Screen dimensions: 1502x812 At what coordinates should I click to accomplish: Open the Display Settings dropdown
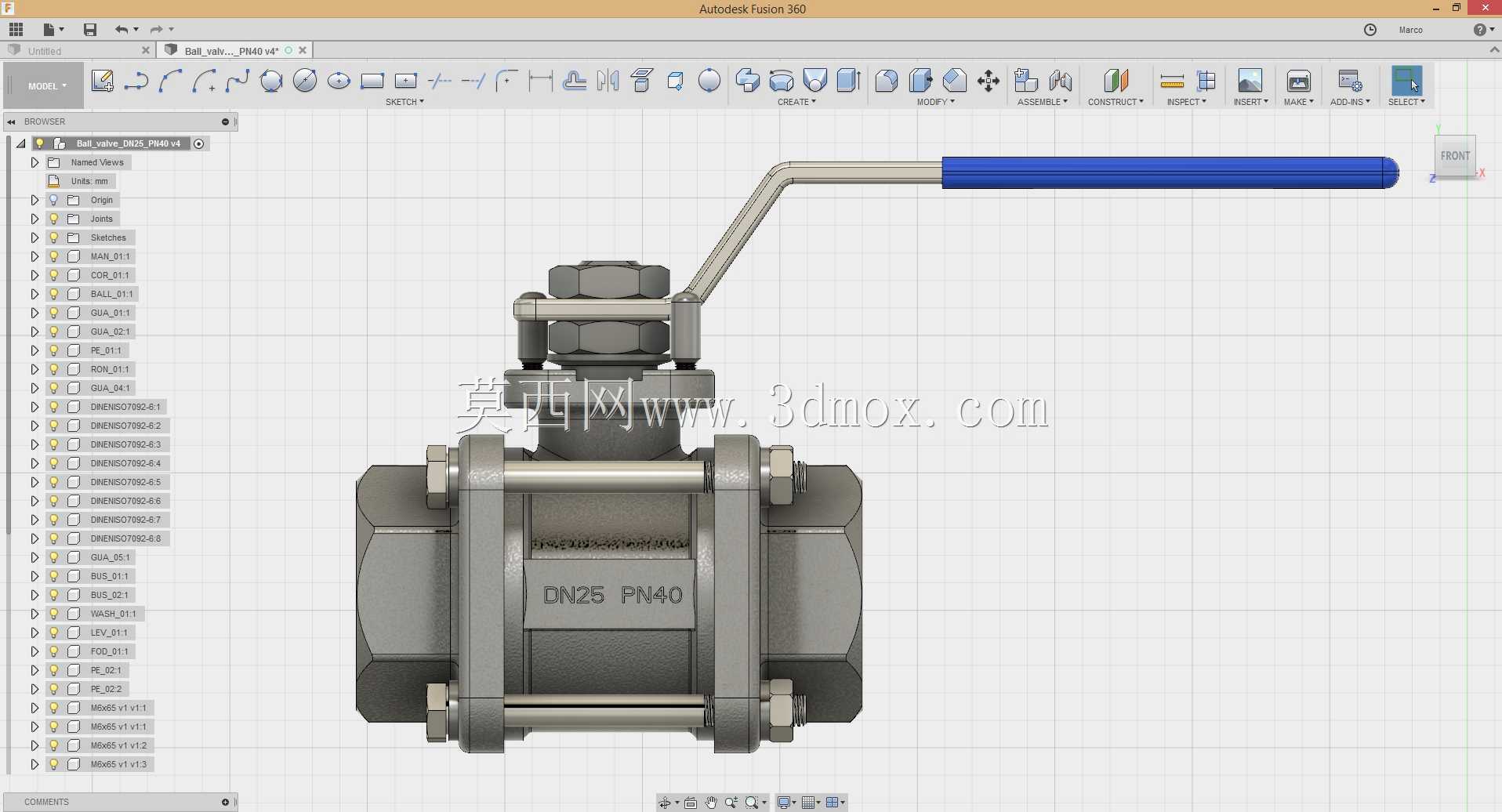[x=787, y=803]
